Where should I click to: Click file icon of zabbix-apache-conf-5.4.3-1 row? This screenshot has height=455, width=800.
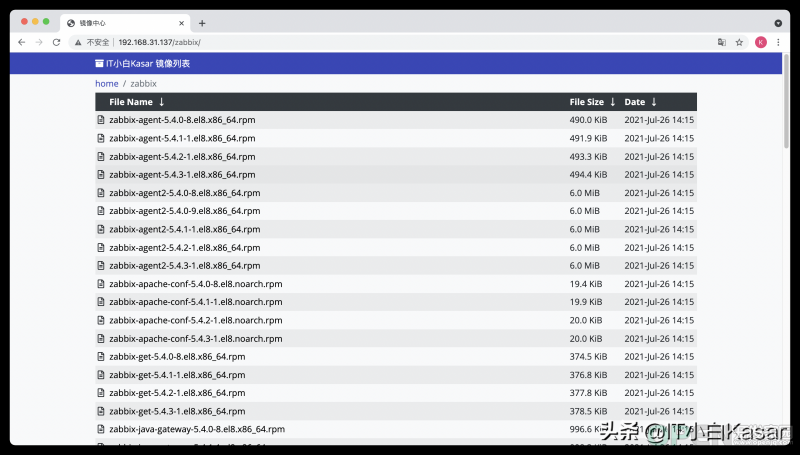click(x=101, y=339)
